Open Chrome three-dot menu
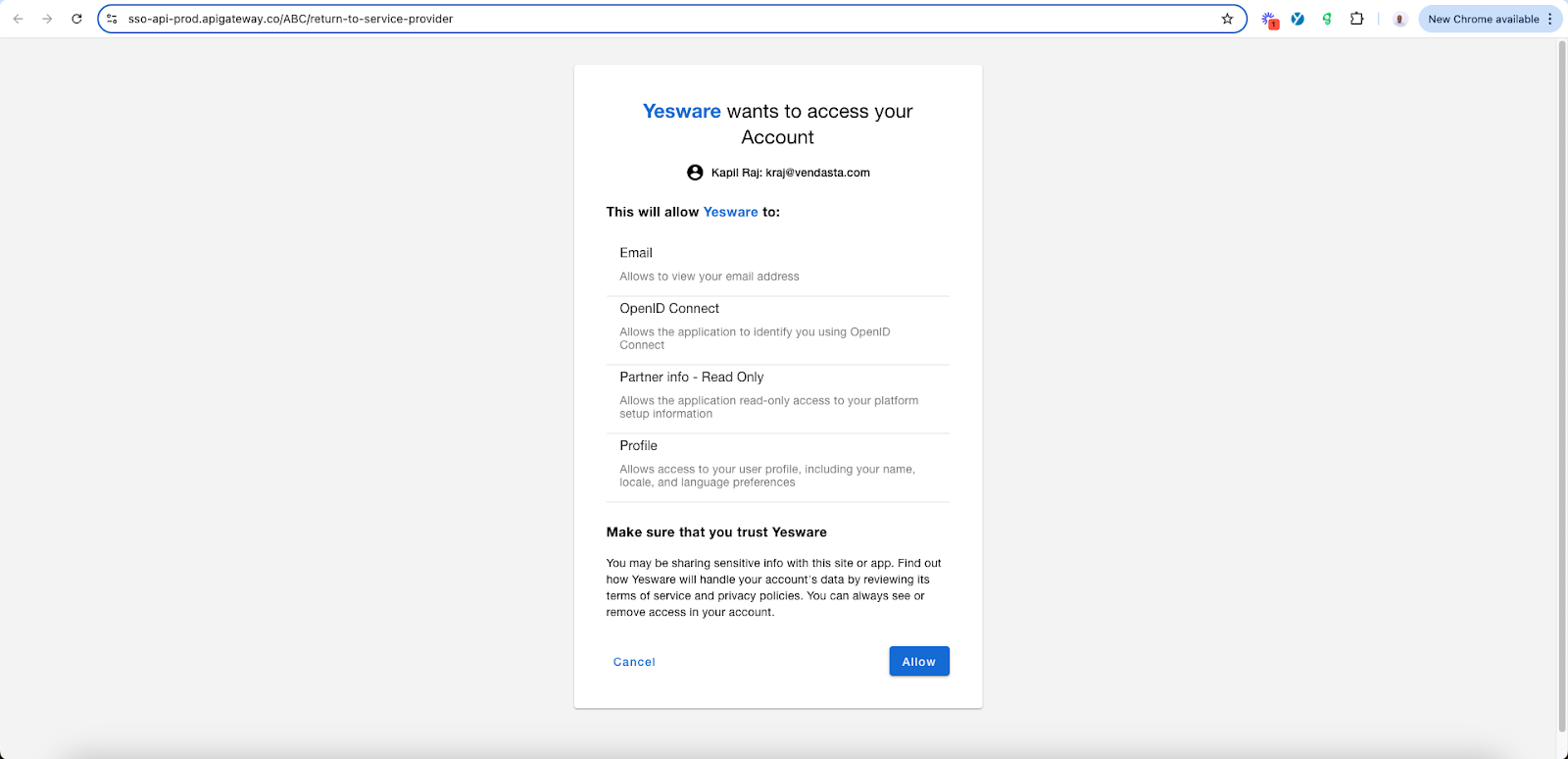Viewport: 1568px width, 759px height. click(1550, 19)
